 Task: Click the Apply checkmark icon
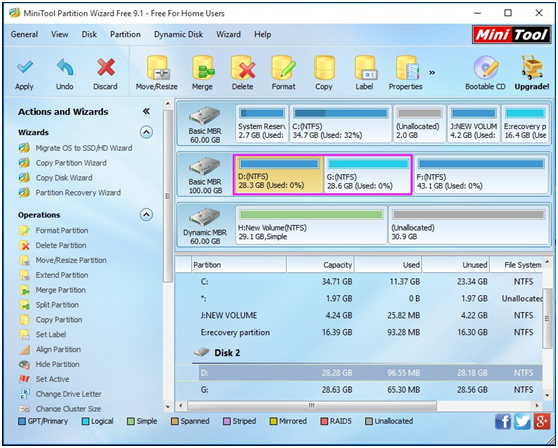pyautogui.click(x=24, y=67)
